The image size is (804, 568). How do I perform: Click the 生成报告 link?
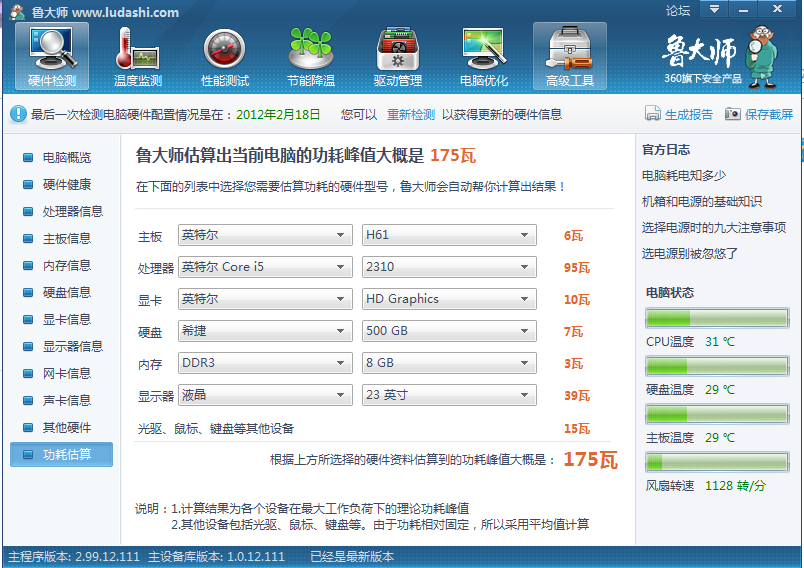[689, 114]
